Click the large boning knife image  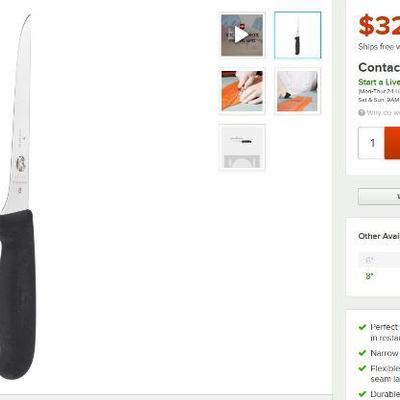pyautogui.click(x=17, y=197)
